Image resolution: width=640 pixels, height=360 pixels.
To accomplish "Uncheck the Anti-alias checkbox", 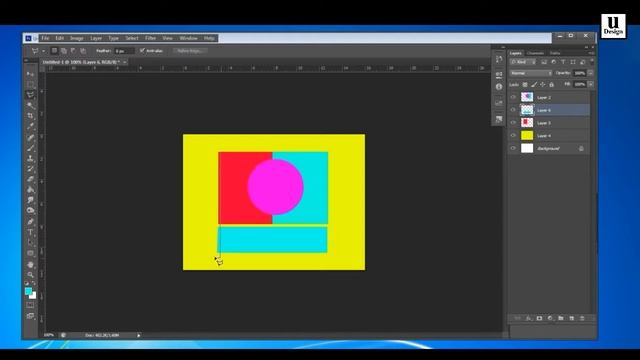I will [x=142, y=51].
